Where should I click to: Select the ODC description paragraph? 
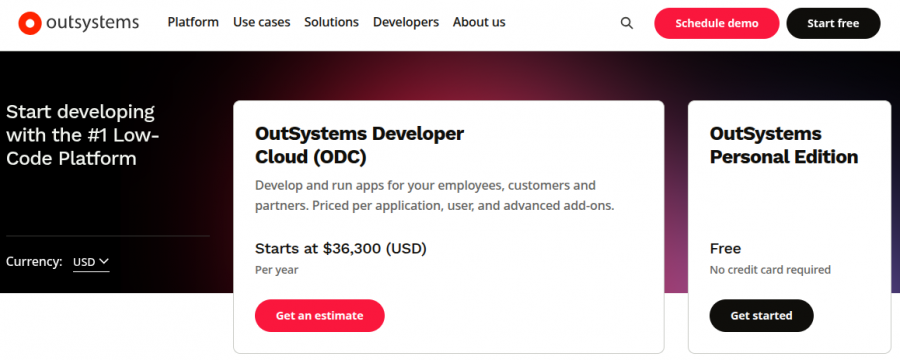click(x=435, y=196)
